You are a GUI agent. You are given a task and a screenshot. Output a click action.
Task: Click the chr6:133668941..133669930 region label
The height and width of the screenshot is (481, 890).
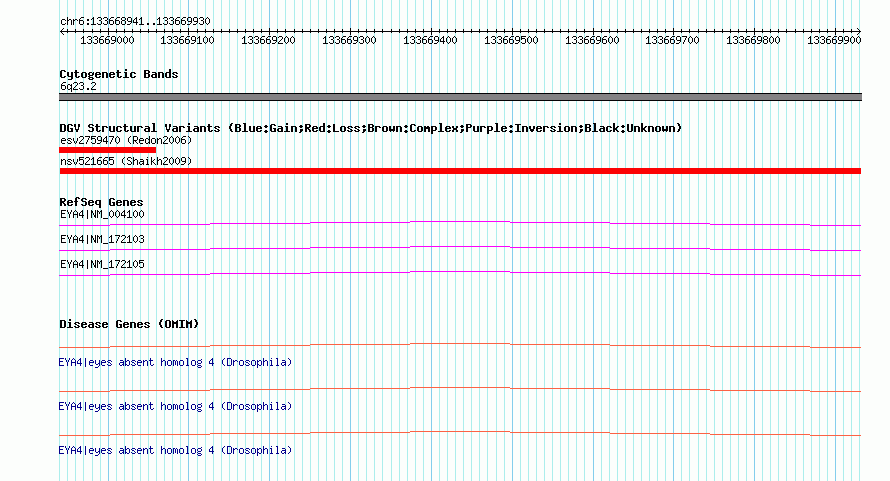tap(135, 21)
